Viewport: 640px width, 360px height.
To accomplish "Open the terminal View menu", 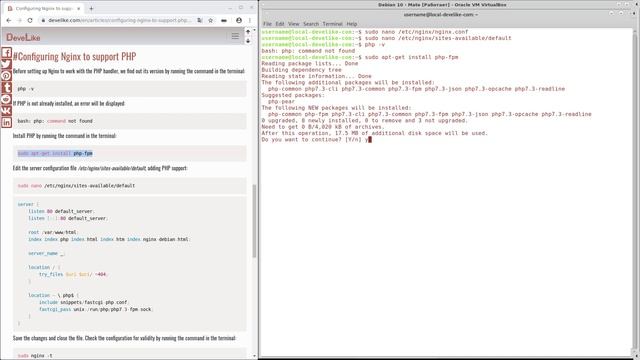I will [293, 24].
